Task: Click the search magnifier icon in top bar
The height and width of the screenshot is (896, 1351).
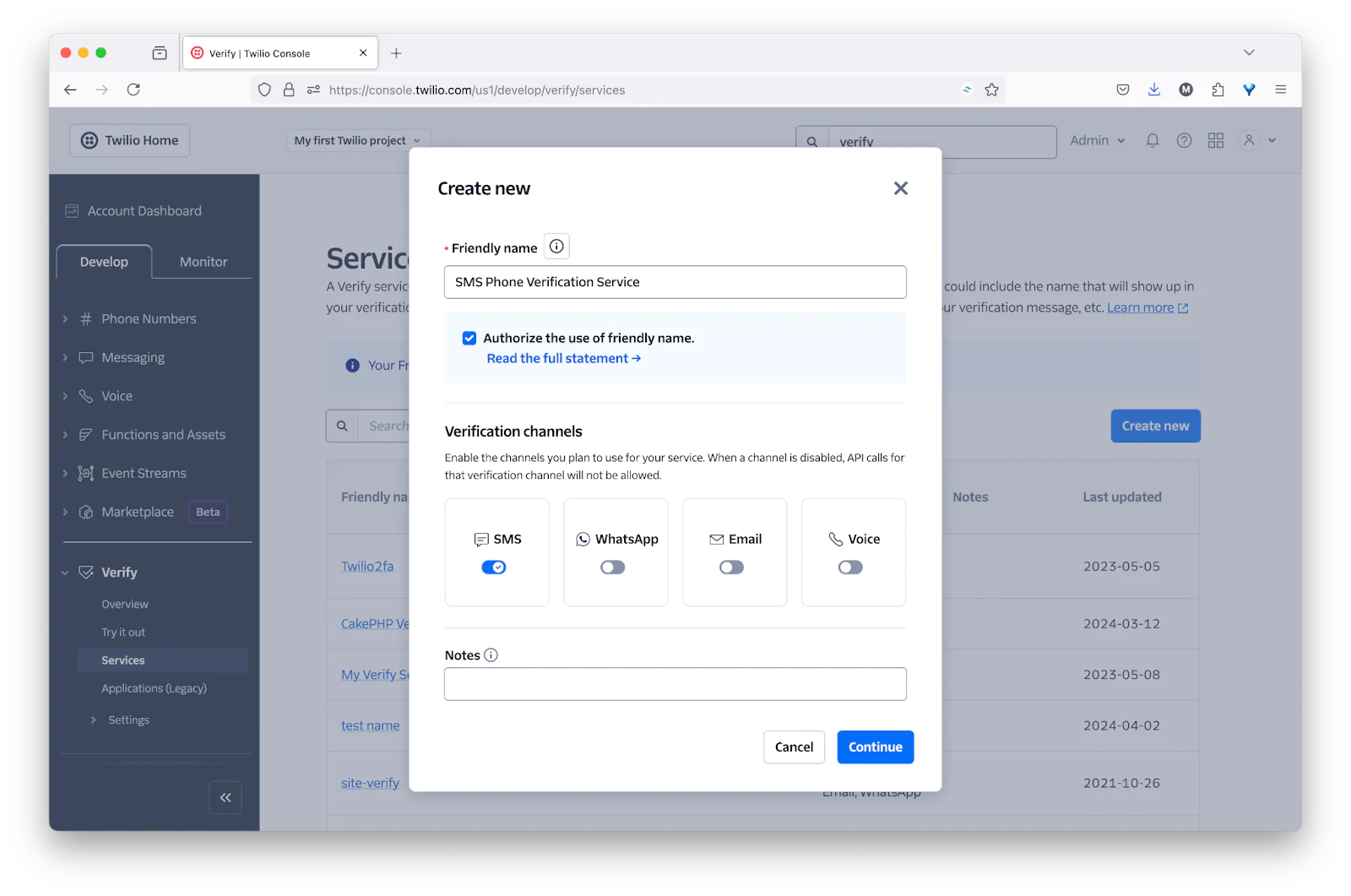Action: 812,142
